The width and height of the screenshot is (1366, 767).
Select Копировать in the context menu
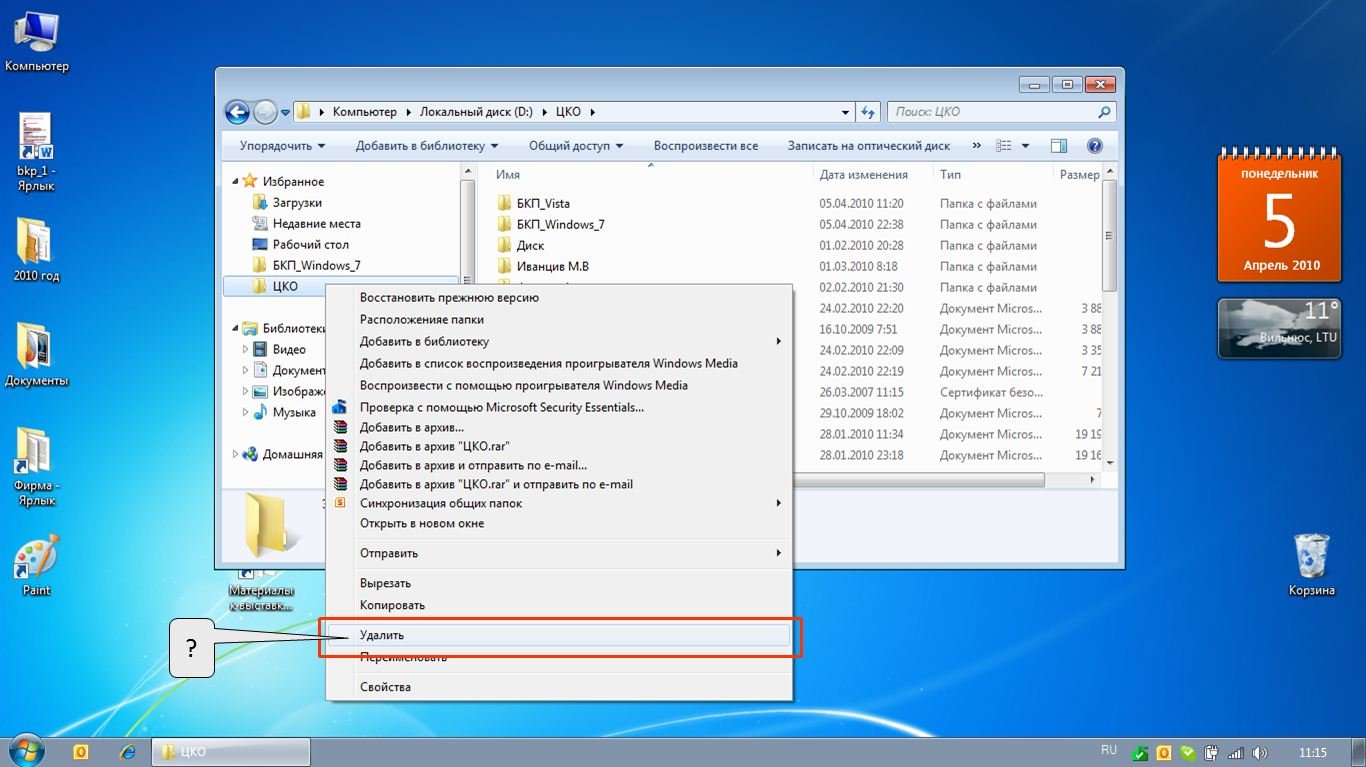392,605
